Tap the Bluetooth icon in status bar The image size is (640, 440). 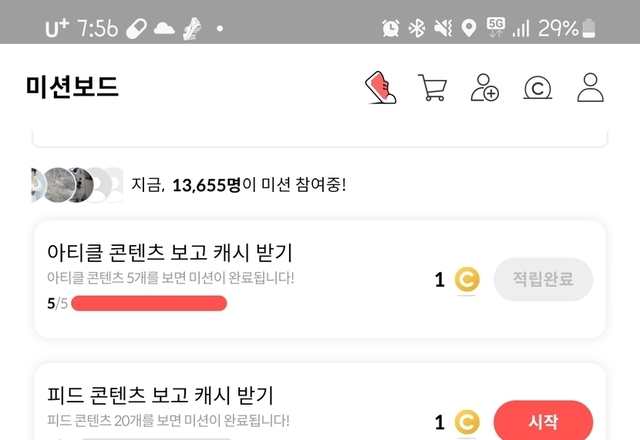pyautogui.click(x=417, y=28)
